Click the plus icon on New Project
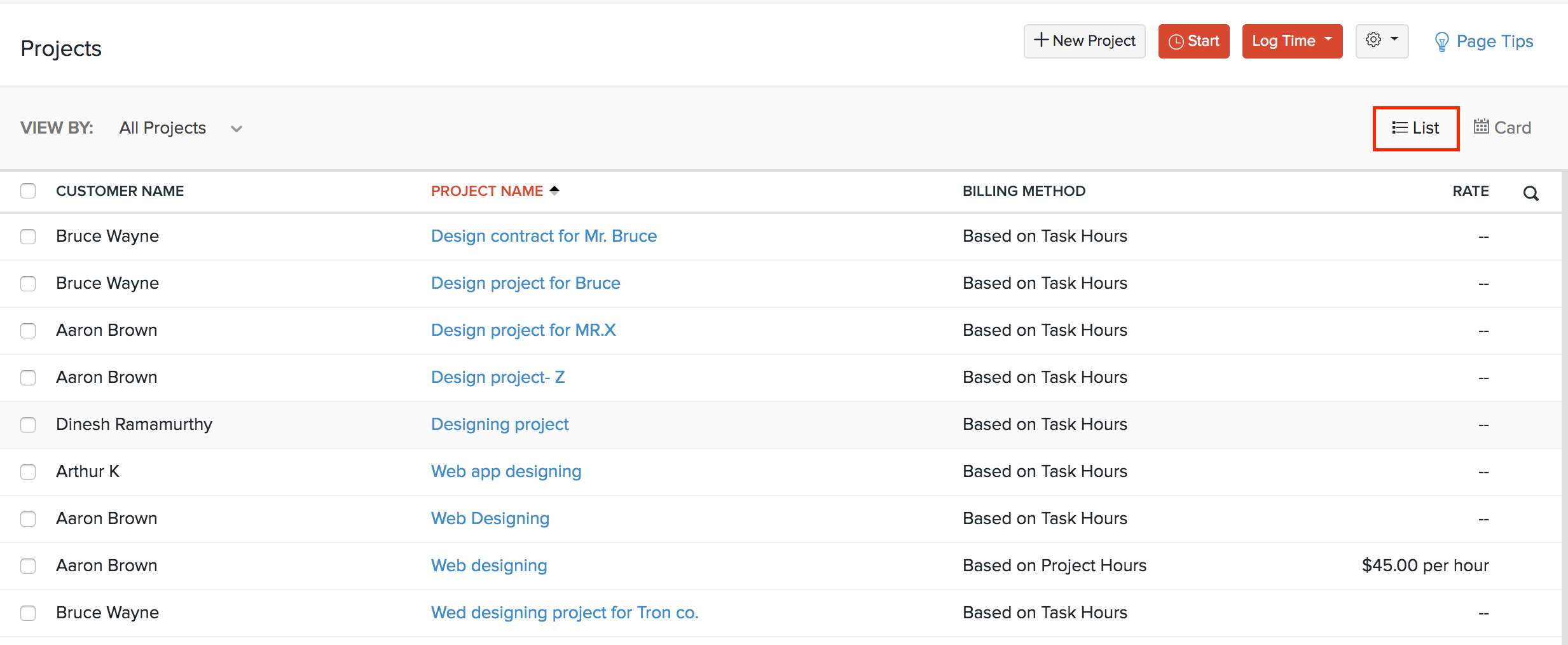This screenshot has height=645, width=1568. pos(1040,40)
